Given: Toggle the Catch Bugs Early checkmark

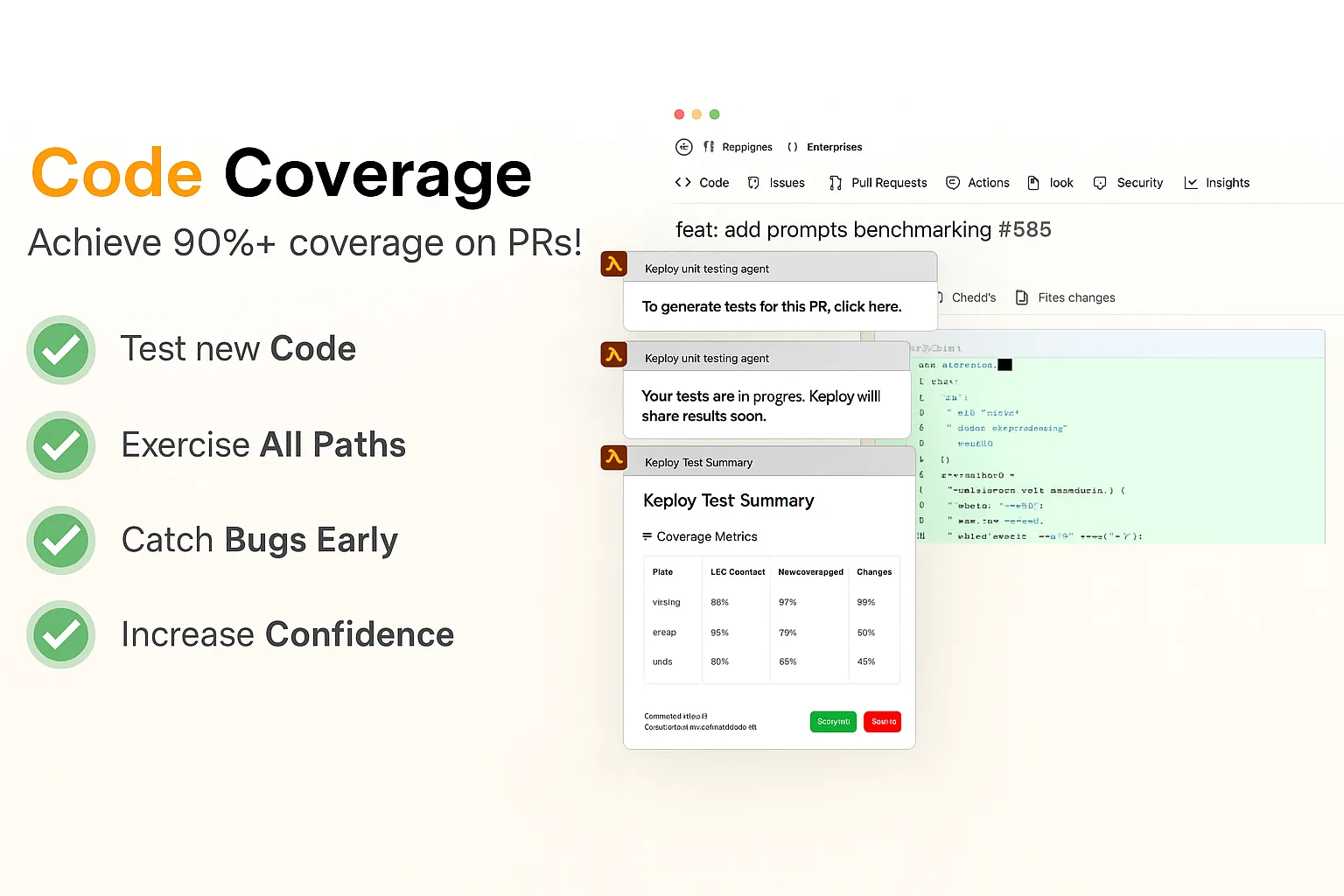Looking at the screenshot, I should coord(60,540).
